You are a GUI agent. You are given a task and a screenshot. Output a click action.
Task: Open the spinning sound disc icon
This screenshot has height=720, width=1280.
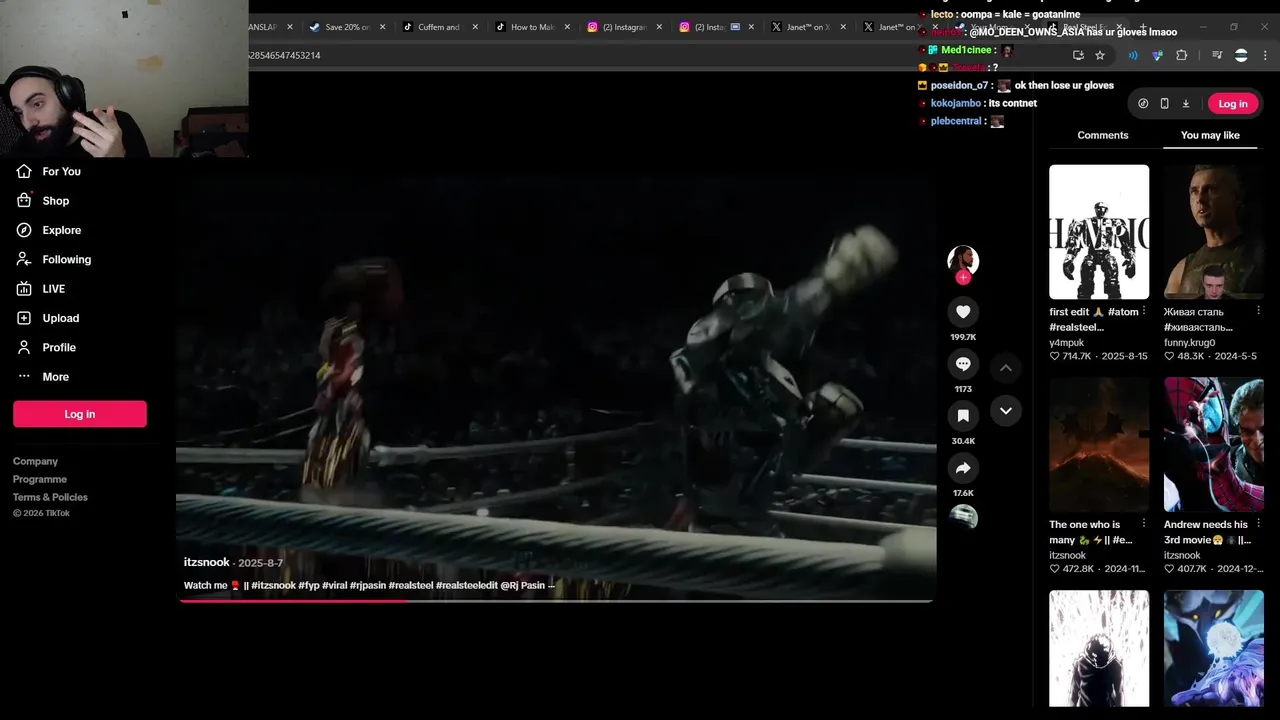tap(963, 517)
